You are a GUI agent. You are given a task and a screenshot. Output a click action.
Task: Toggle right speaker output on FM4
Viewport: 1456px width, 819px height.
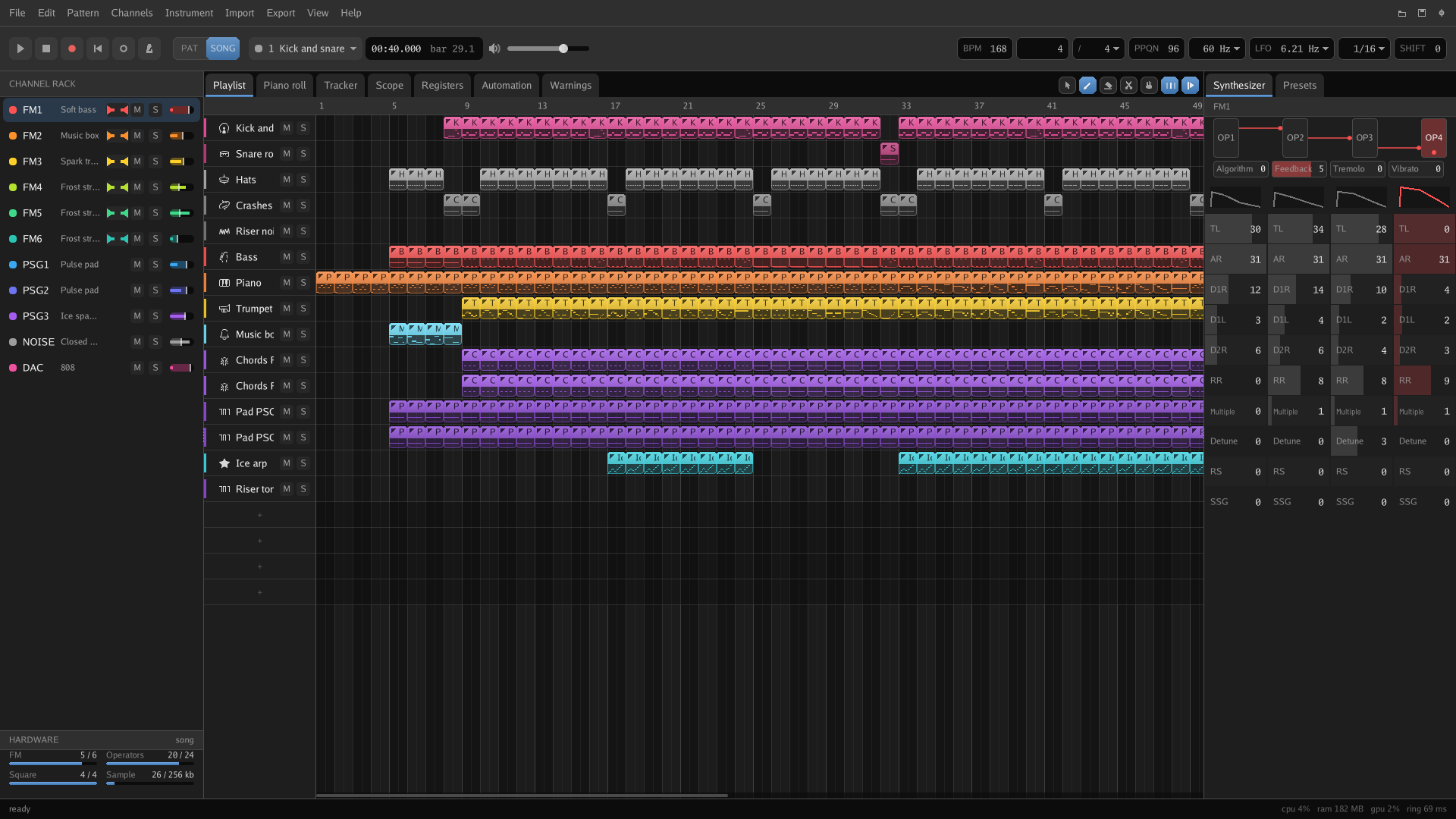click(124, 187)
